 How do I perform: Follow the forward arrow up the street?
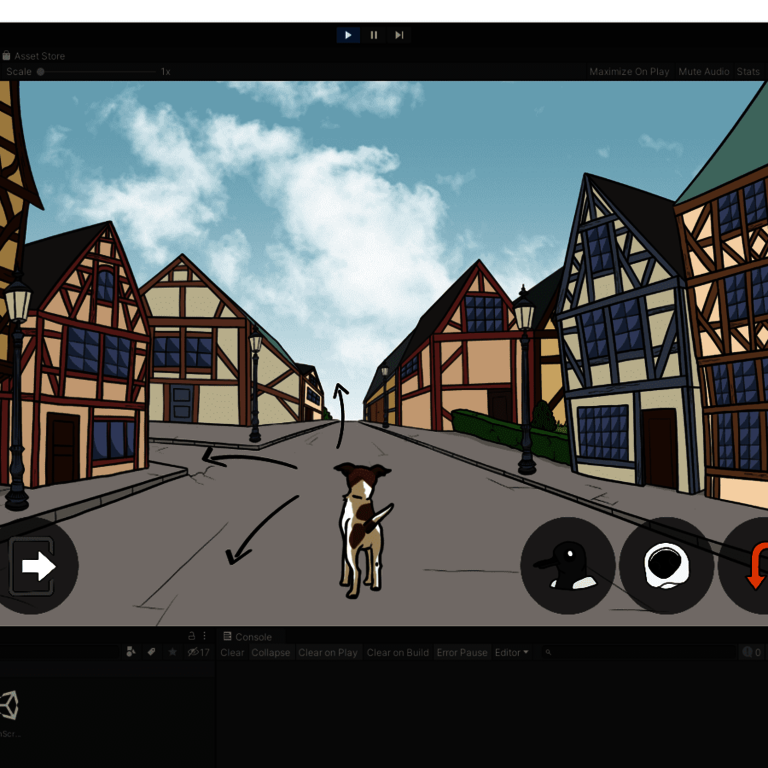click(x=340, y=415)
